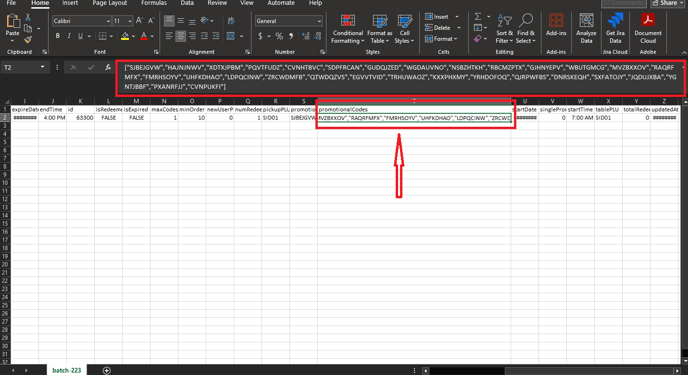Screen dimensions: 688x375
Task: Open the font size 11 dropdown
Action: (130, 21)
